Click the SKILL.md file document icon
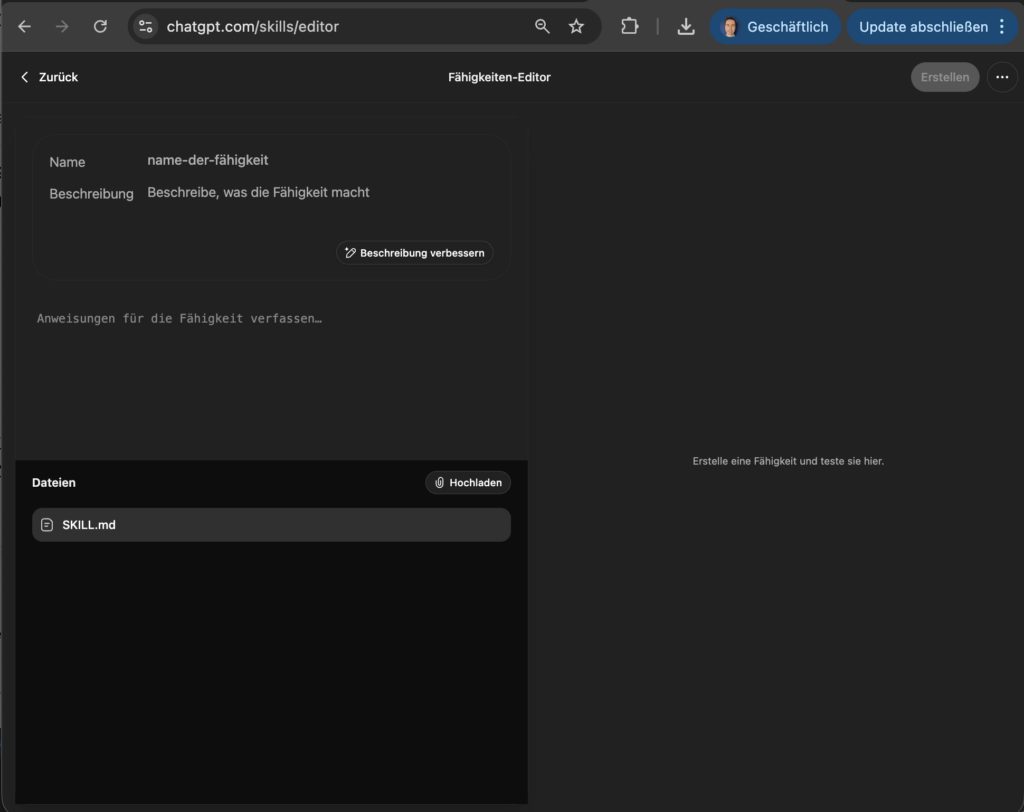Screen dimensions: 1024x812 [47, 524]
